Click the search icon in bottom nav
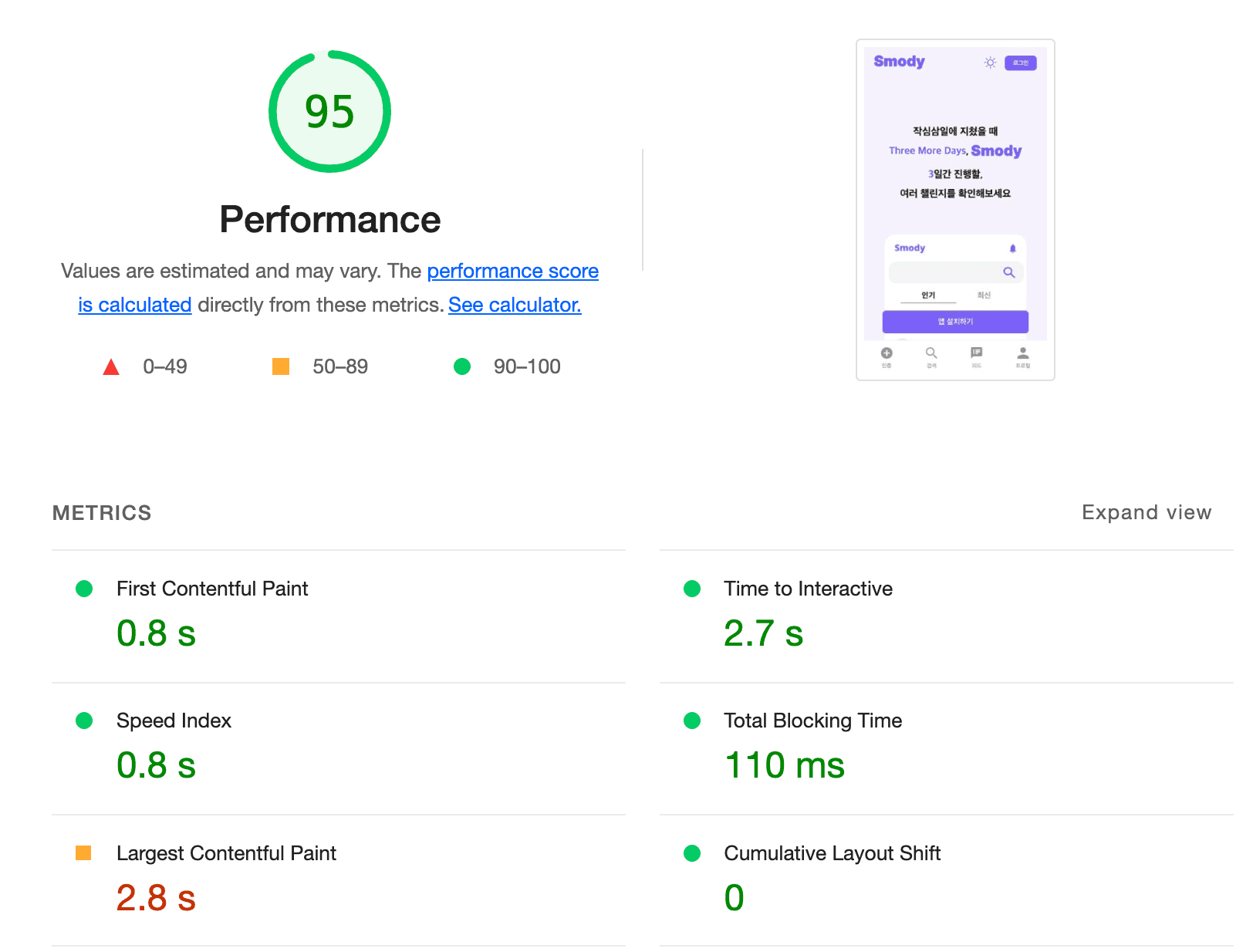The image size is (1253, 952). pyautogui.click(x=931, y=353)
